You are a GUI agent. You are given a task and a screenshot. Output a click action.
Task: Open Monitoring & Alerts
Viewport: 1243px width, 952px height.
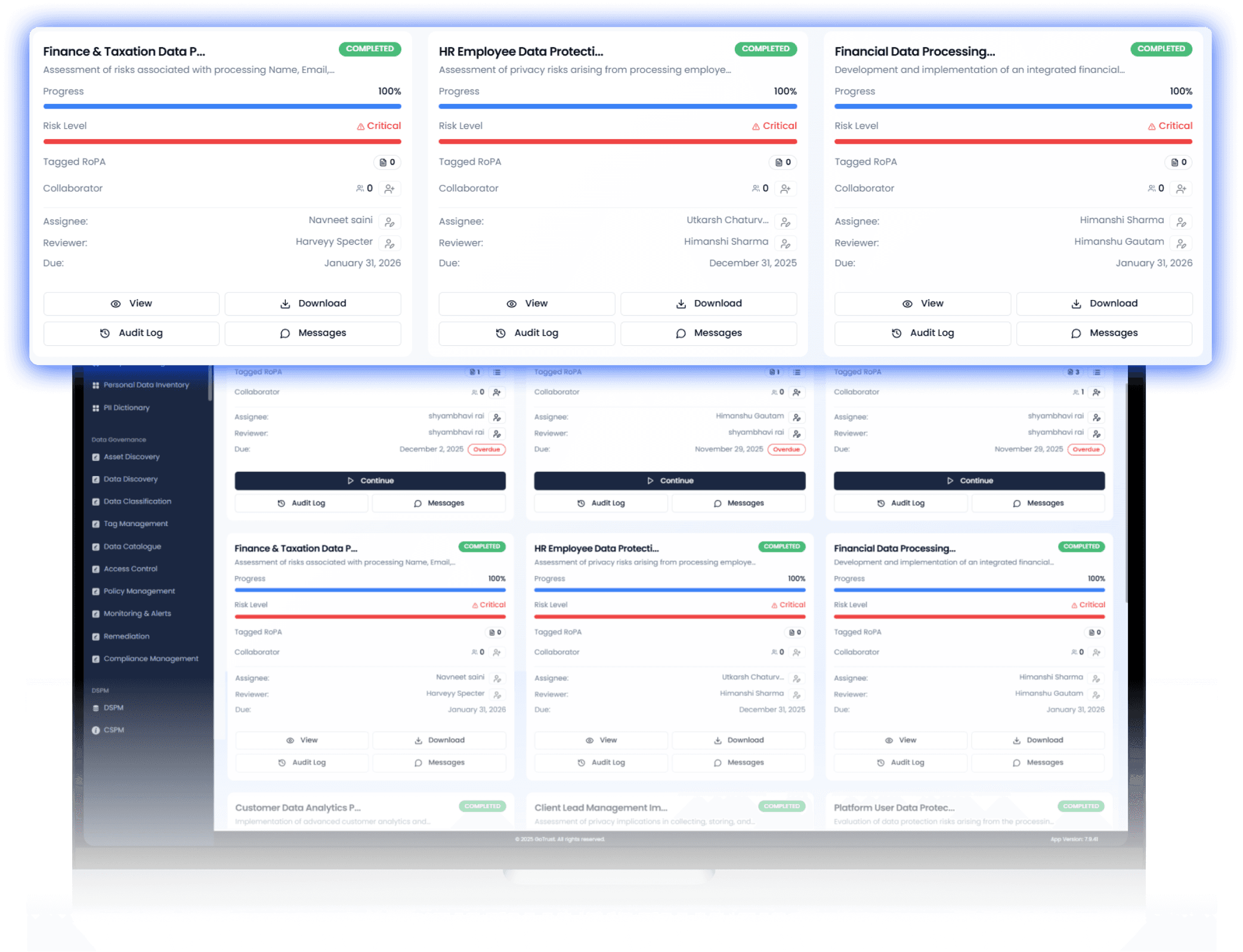137,613
